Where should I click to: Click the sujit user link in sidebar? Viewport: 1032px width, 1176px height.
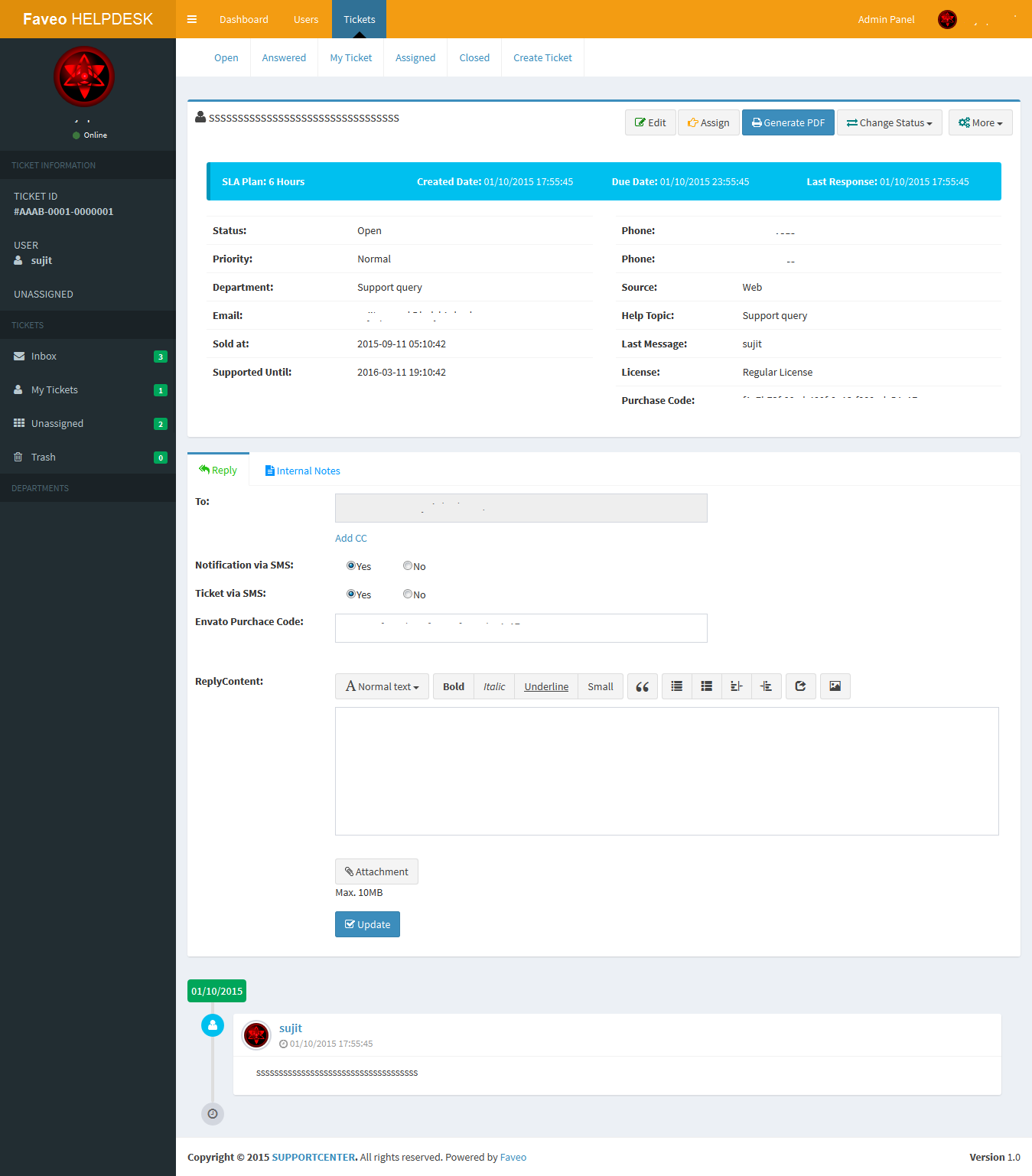click(41, 260)
